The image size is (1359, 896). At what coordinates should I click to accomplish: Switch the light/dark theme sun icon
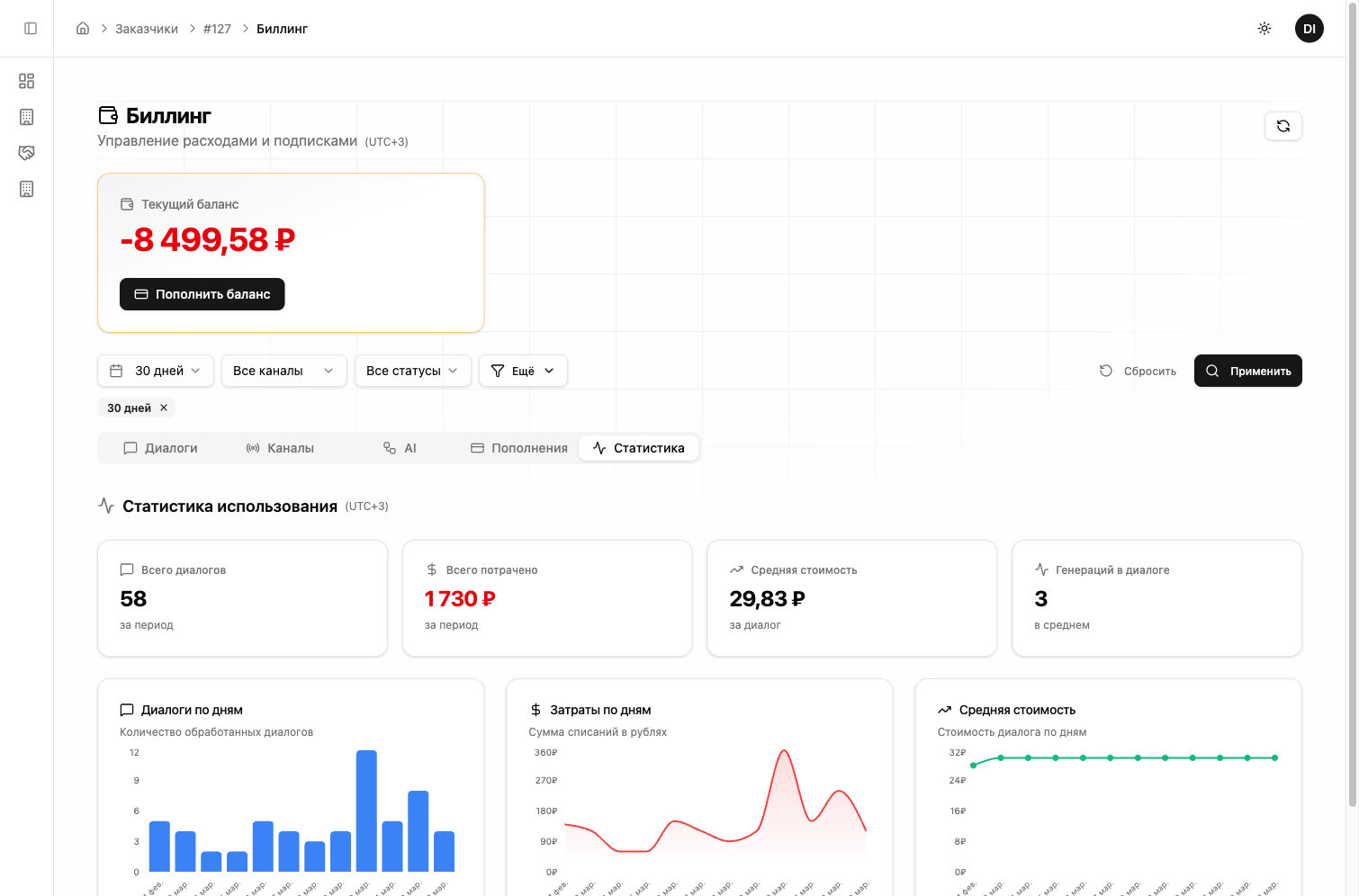1264,29
